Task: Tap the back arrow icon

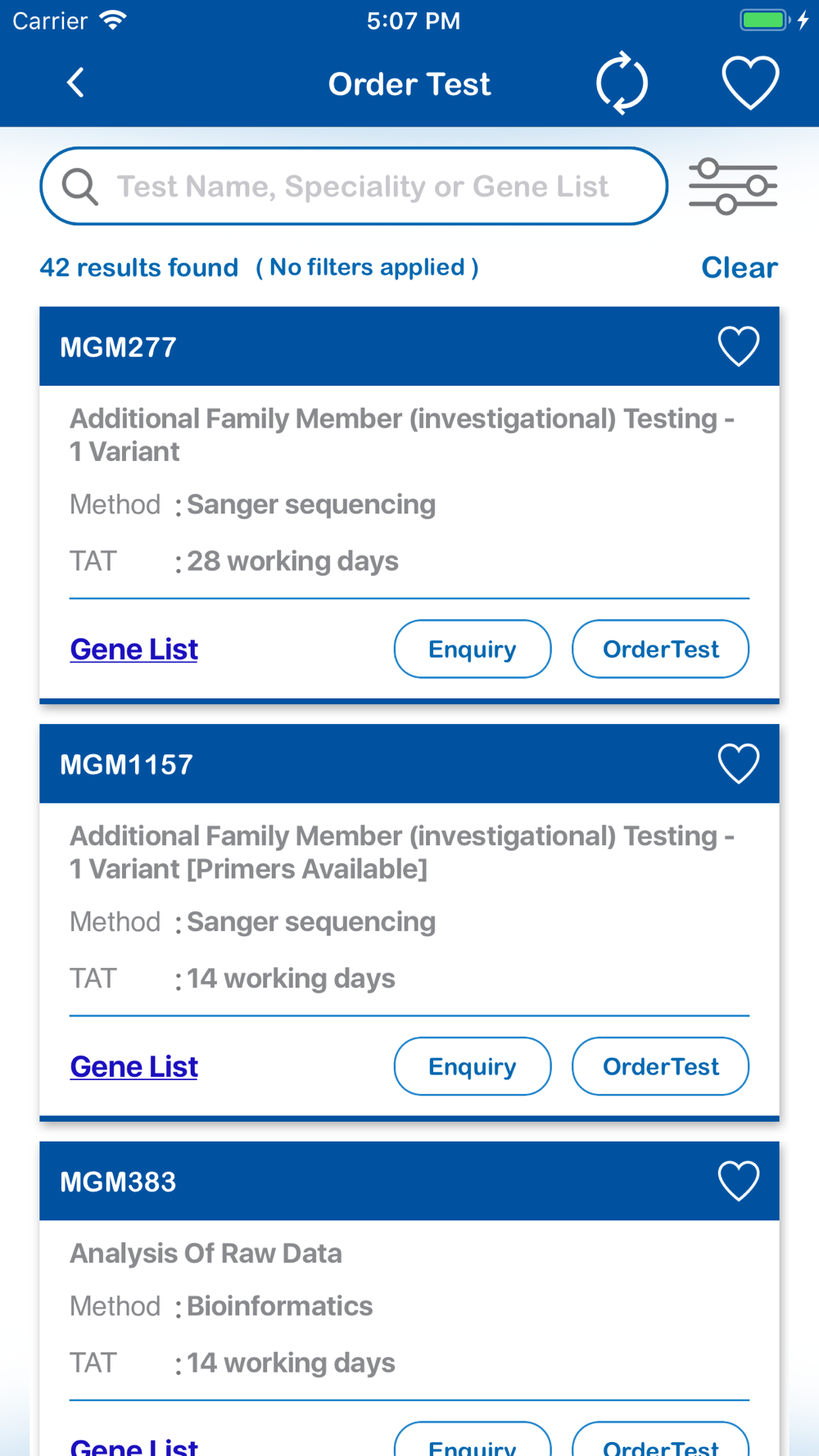Action: (75, 83)
